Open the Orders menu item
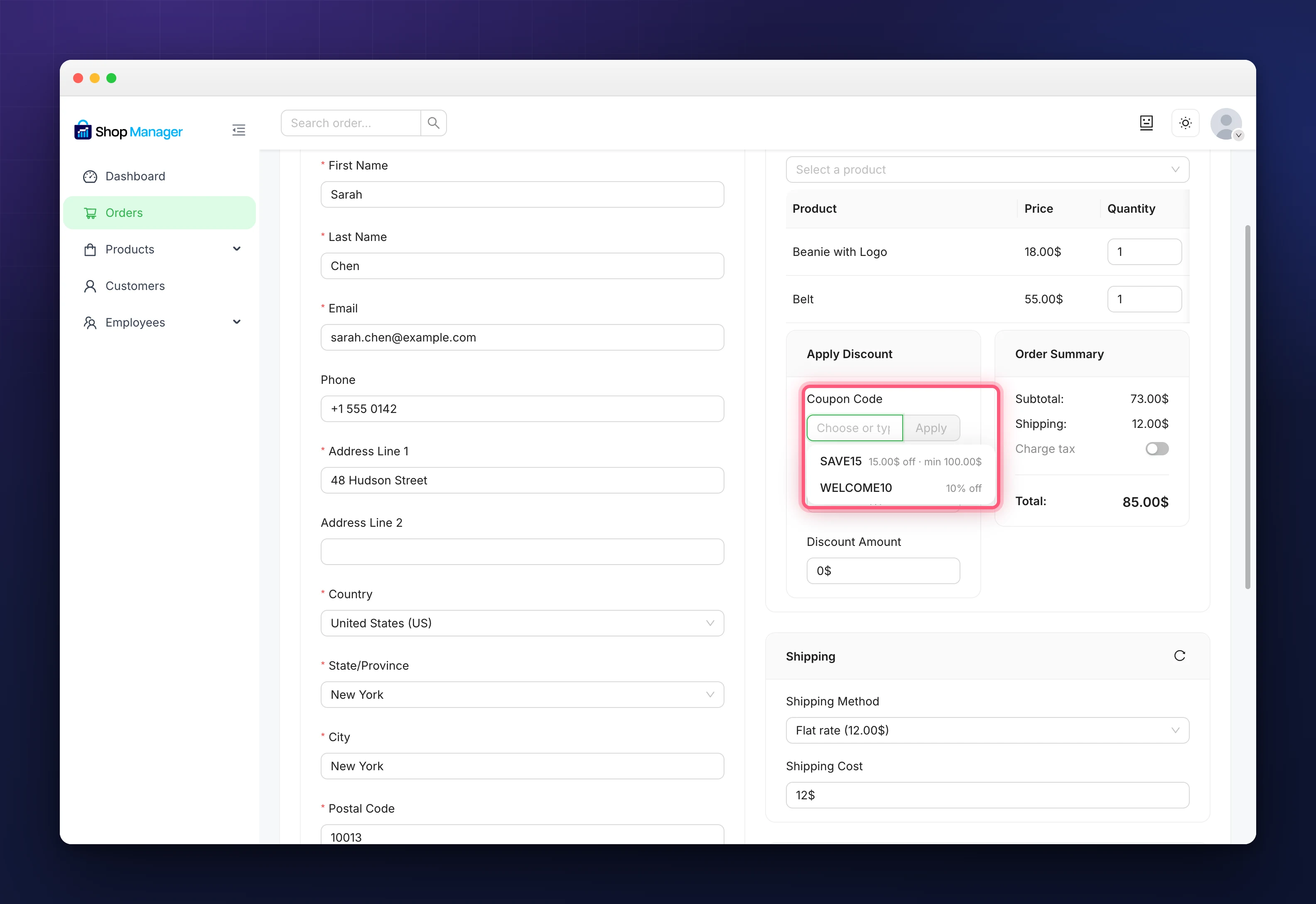 [160, 213]
